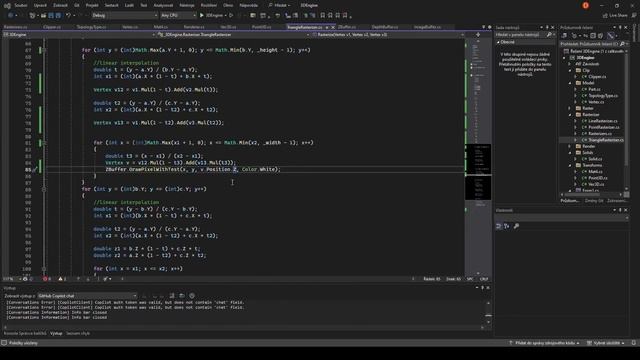Click search icon in Solution Explorer search box
The image size is (640, 360).
coord(622,44)
